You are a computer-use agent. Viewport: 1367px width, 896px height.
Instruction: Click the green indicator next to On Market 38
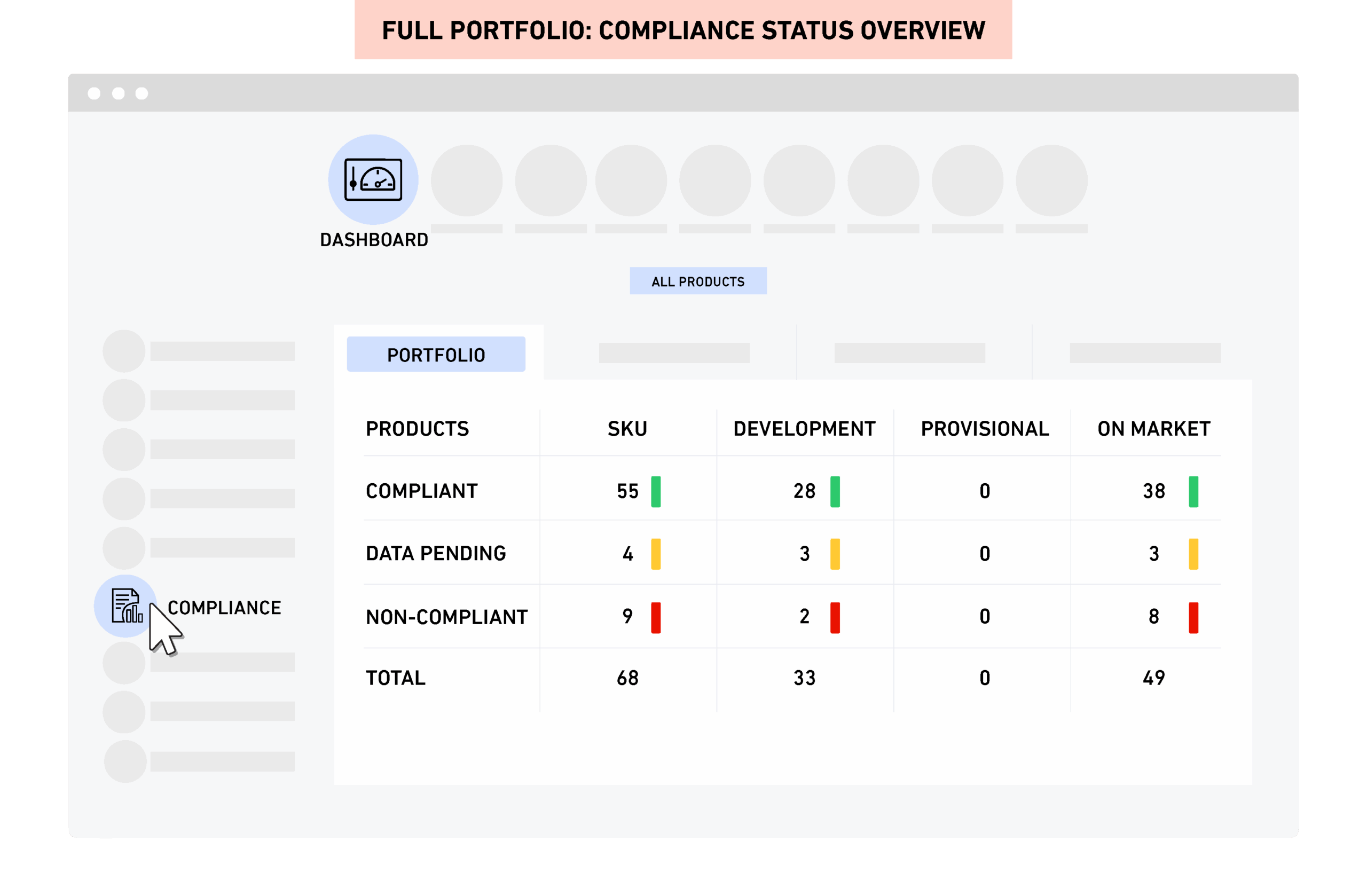point(1193,492)
